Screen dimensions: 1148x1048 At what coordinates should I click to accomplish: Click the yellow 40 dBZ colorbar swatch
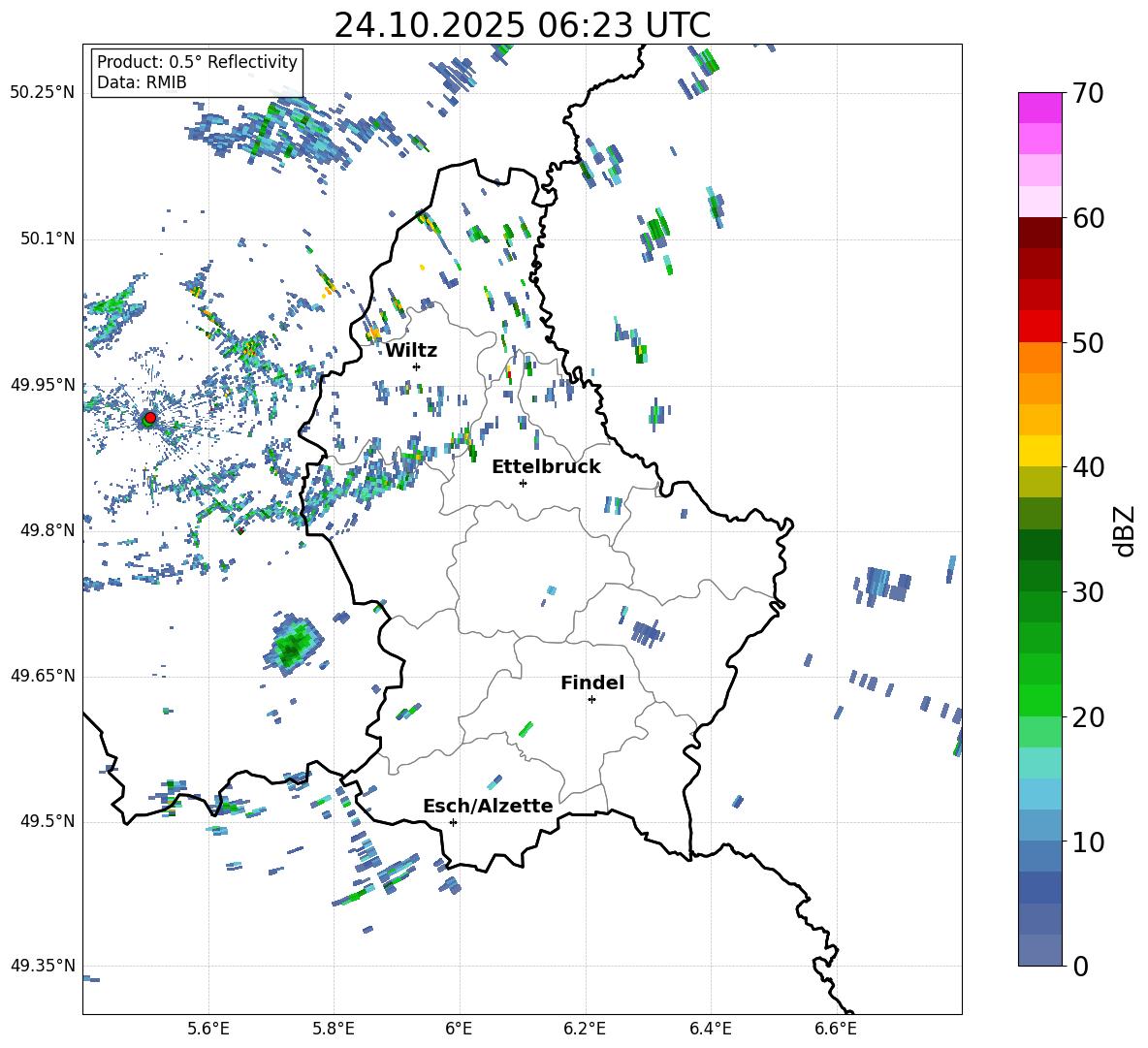coord(1039,451)
